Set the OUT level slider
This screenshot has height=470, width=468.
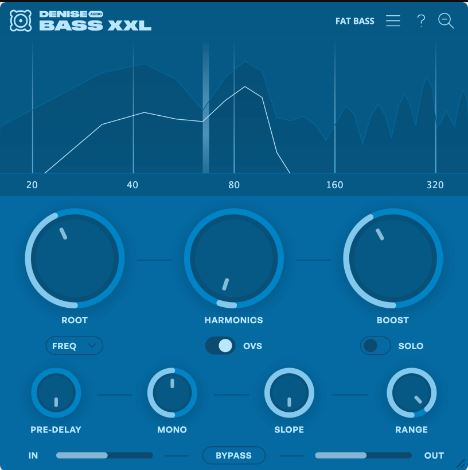tap(363, 455)
